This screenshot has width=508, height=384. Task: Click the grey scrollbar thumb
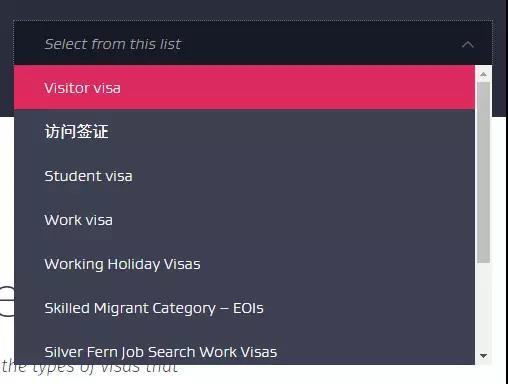point(483,173)
